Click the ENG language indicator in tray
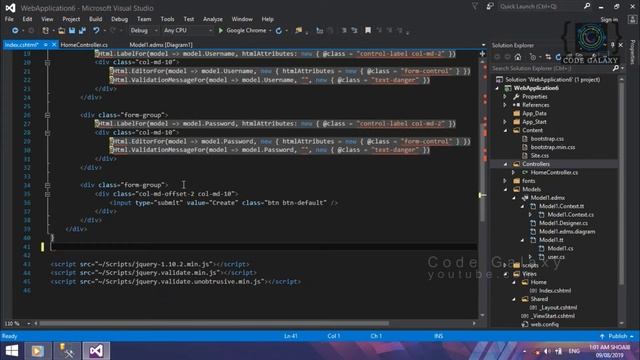 574,351
